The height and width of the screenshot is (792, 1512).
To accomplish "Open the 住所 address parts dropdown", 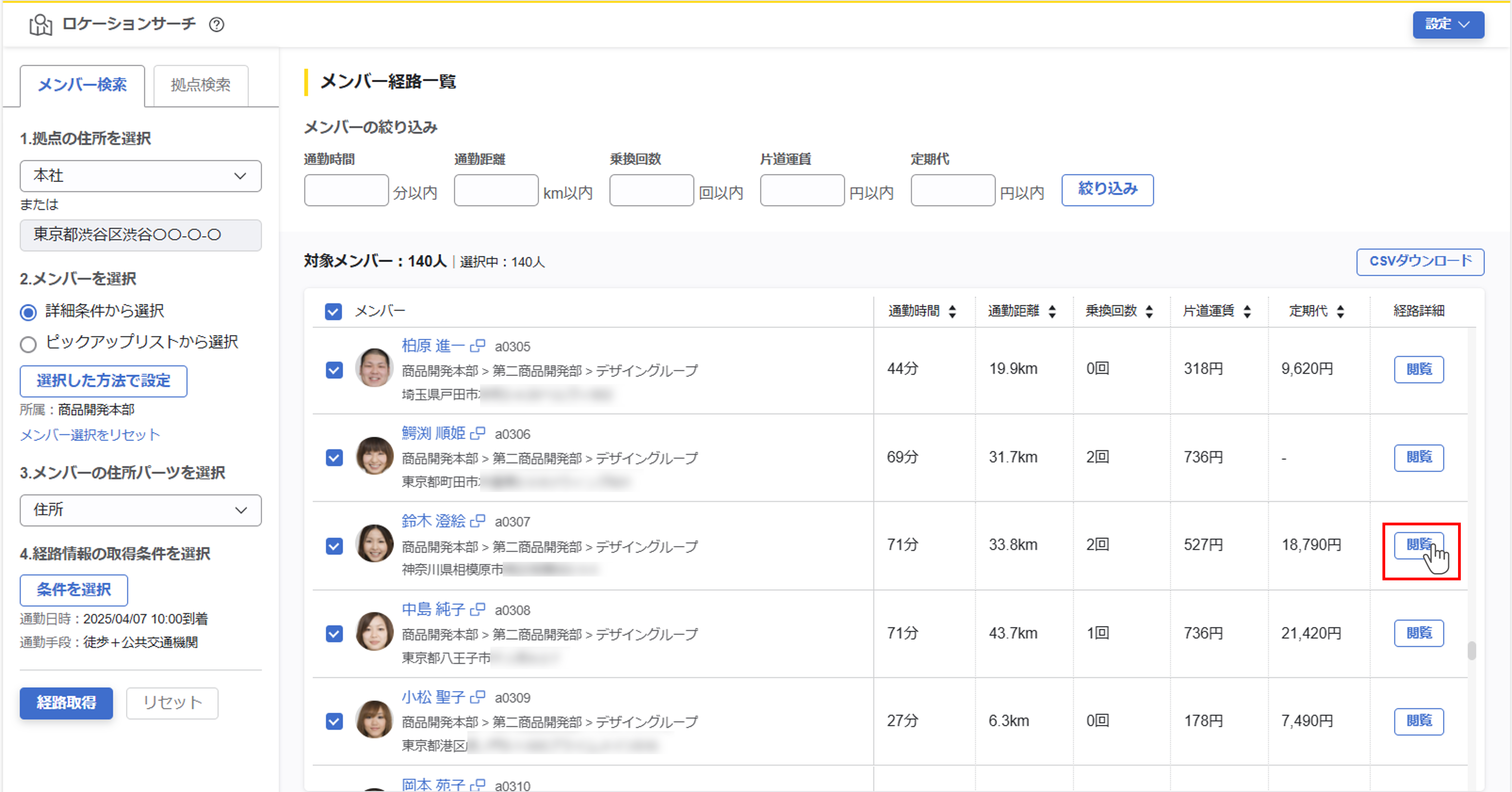I will (x=140, y=510).
